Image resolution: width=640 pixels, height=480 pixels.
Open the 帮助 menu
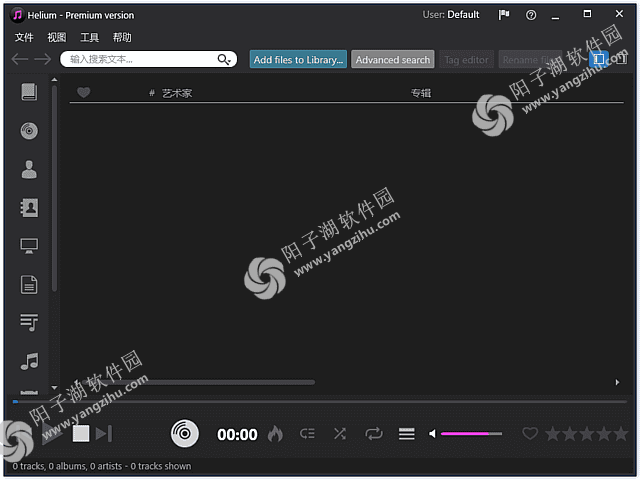coord(122,38)
